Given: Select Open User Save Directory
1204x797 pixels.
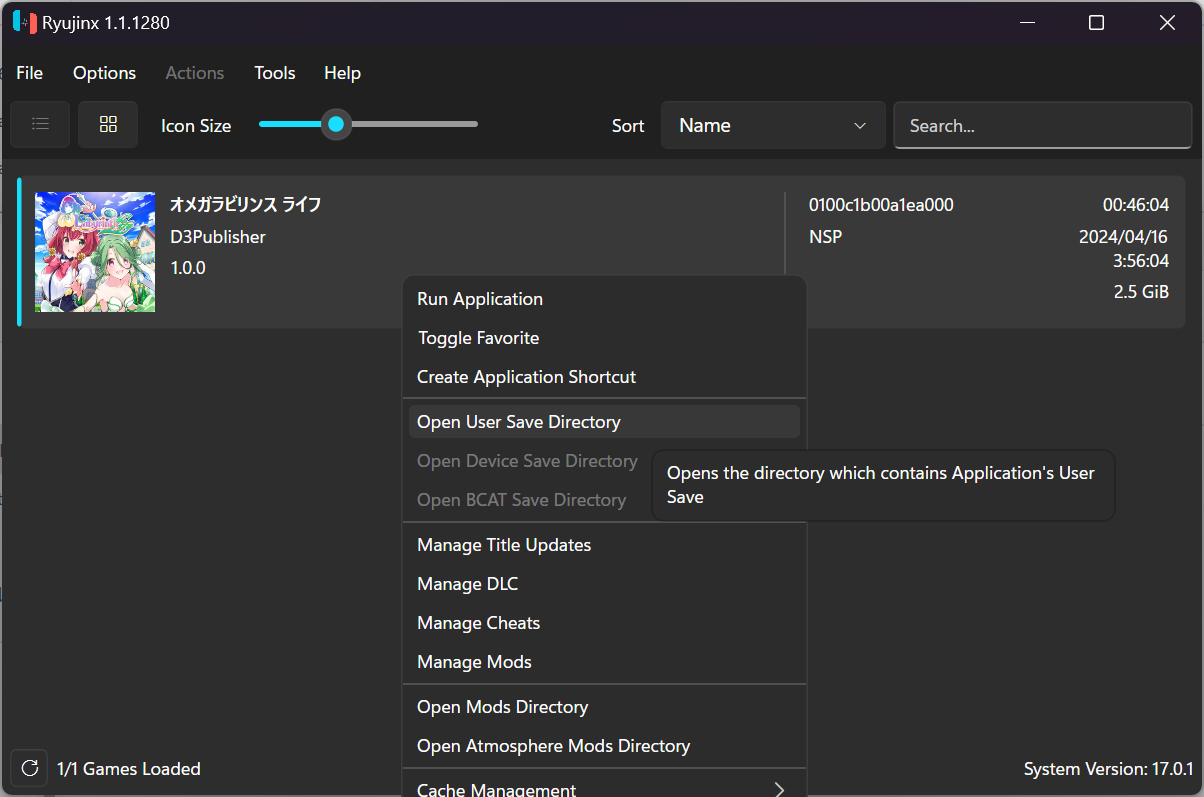Looking at the screenshot, I should (604, 422).
